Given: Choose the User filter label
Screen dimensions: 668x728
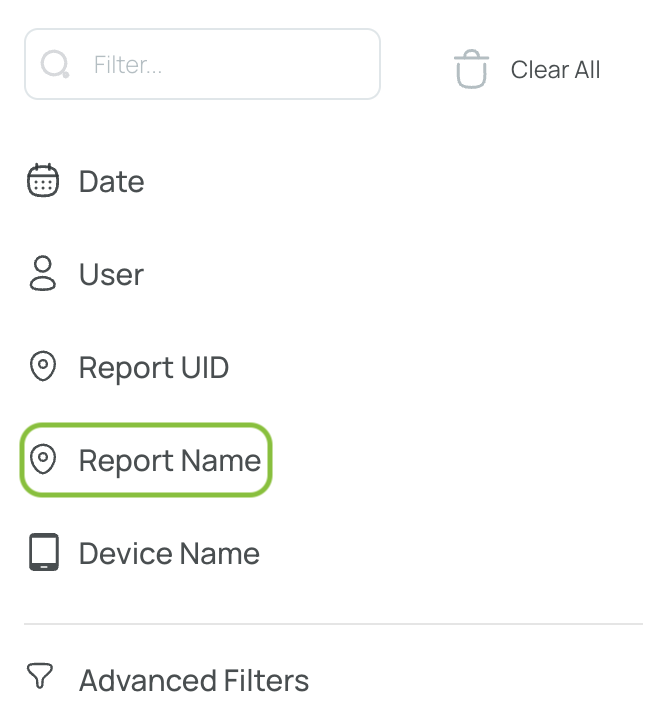Looking at the screenshot, I should [111, 274].
